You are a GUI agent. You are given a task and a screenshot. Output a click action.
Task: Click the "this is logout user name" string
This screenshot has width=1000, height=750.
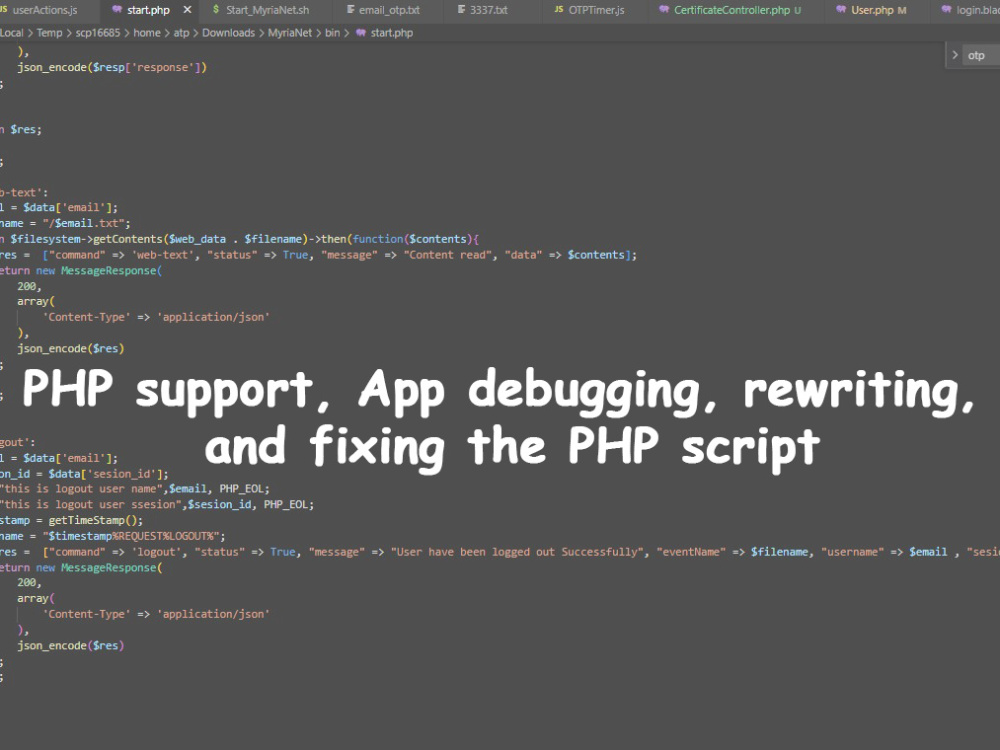pos(80,489)
